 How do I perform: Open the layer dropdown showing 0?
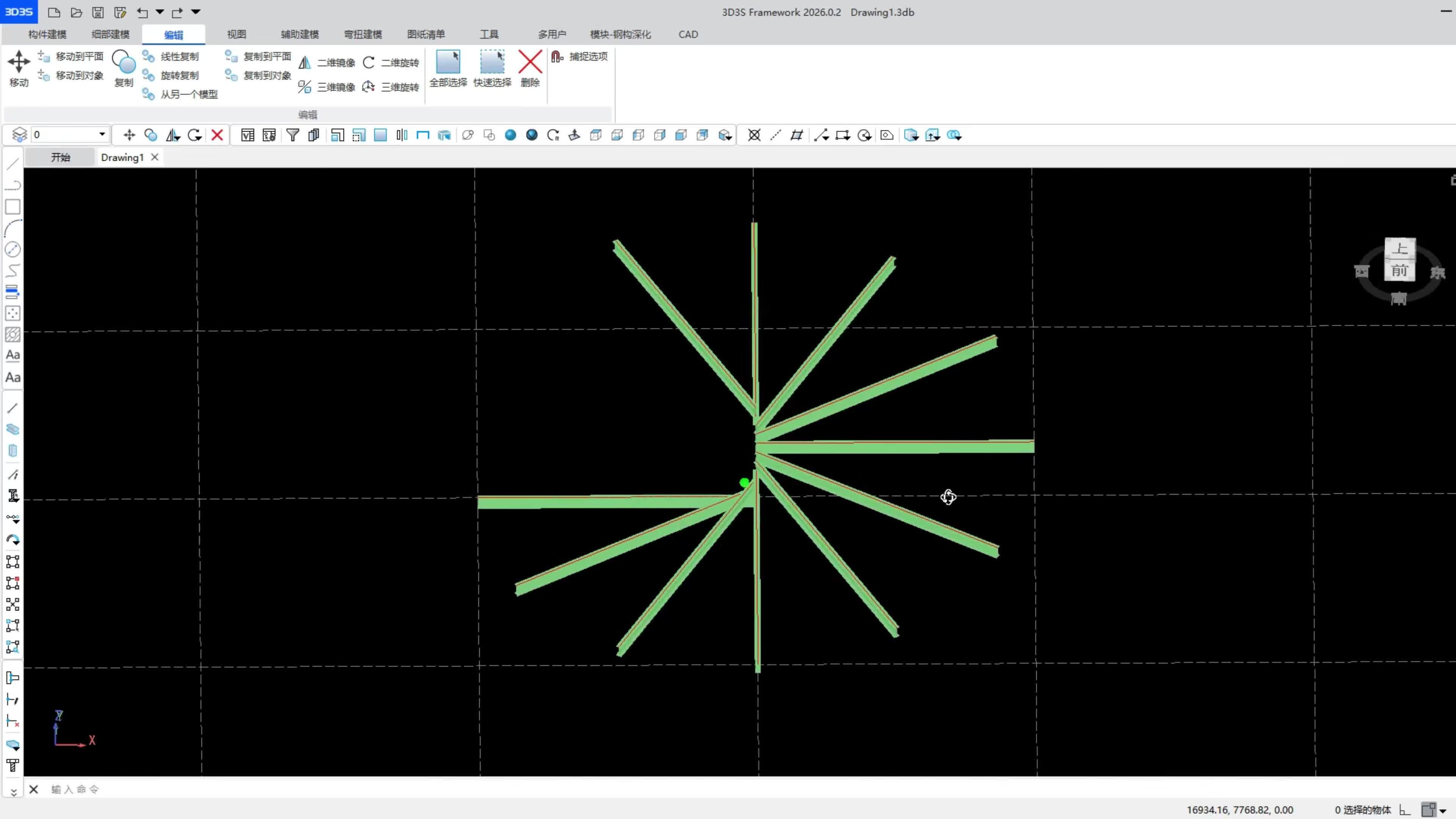(102, 135)
